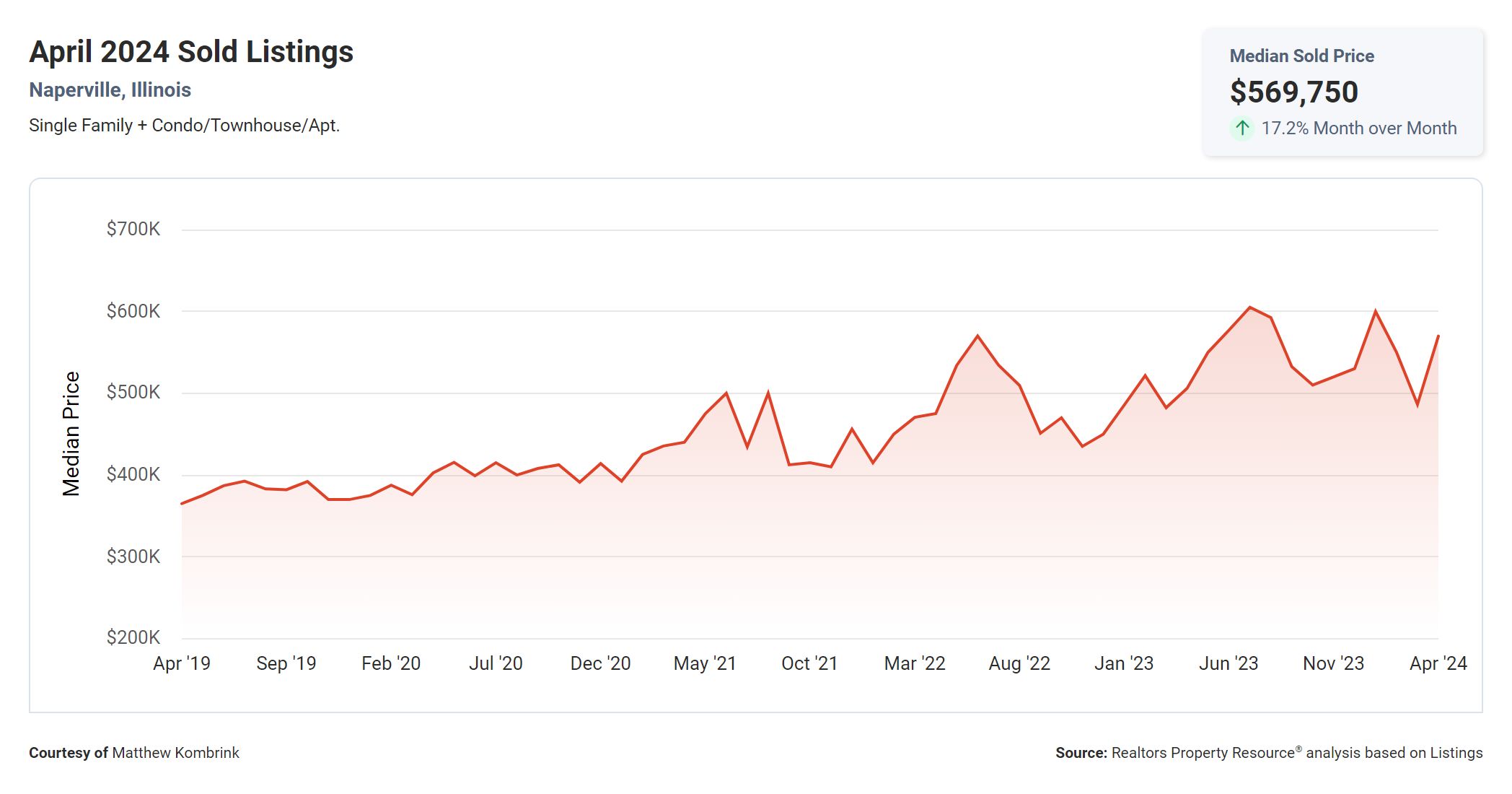Click the $700K y-axis label
Viewport: 1512px width, 794px height.
(133, 230)
